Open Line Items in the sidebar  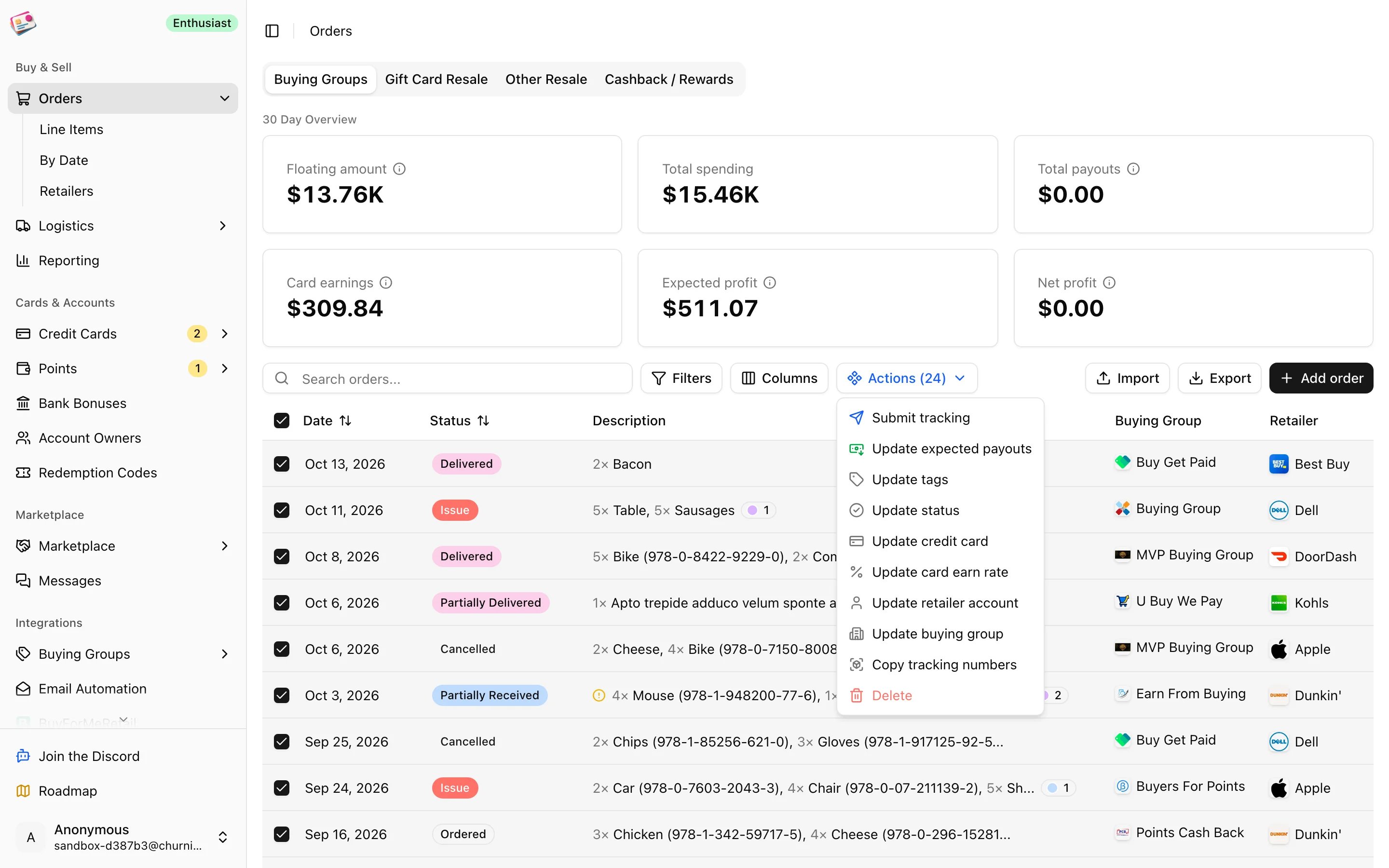pos(71,130)
